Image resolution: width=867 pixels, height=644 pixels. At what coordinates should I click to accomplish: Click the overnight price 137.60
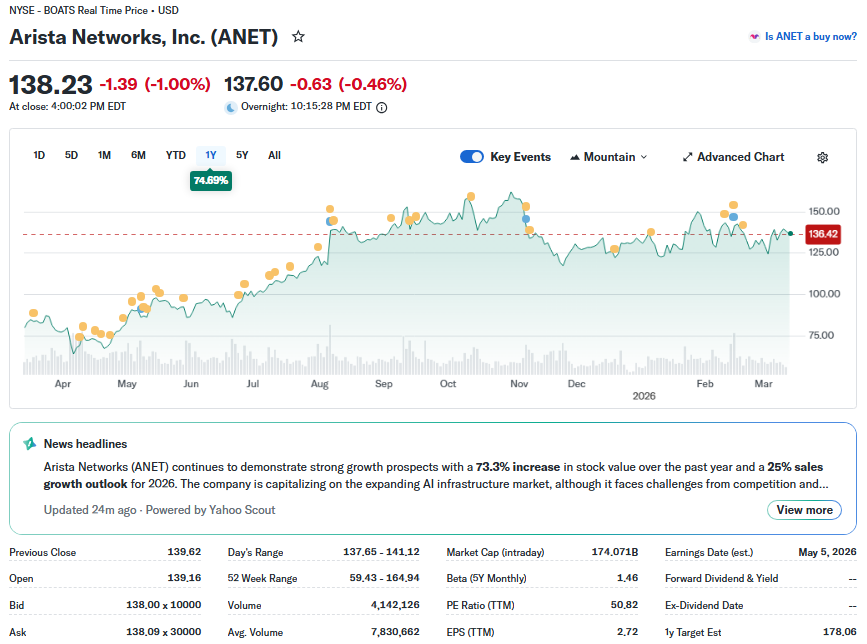coord(254,84)
